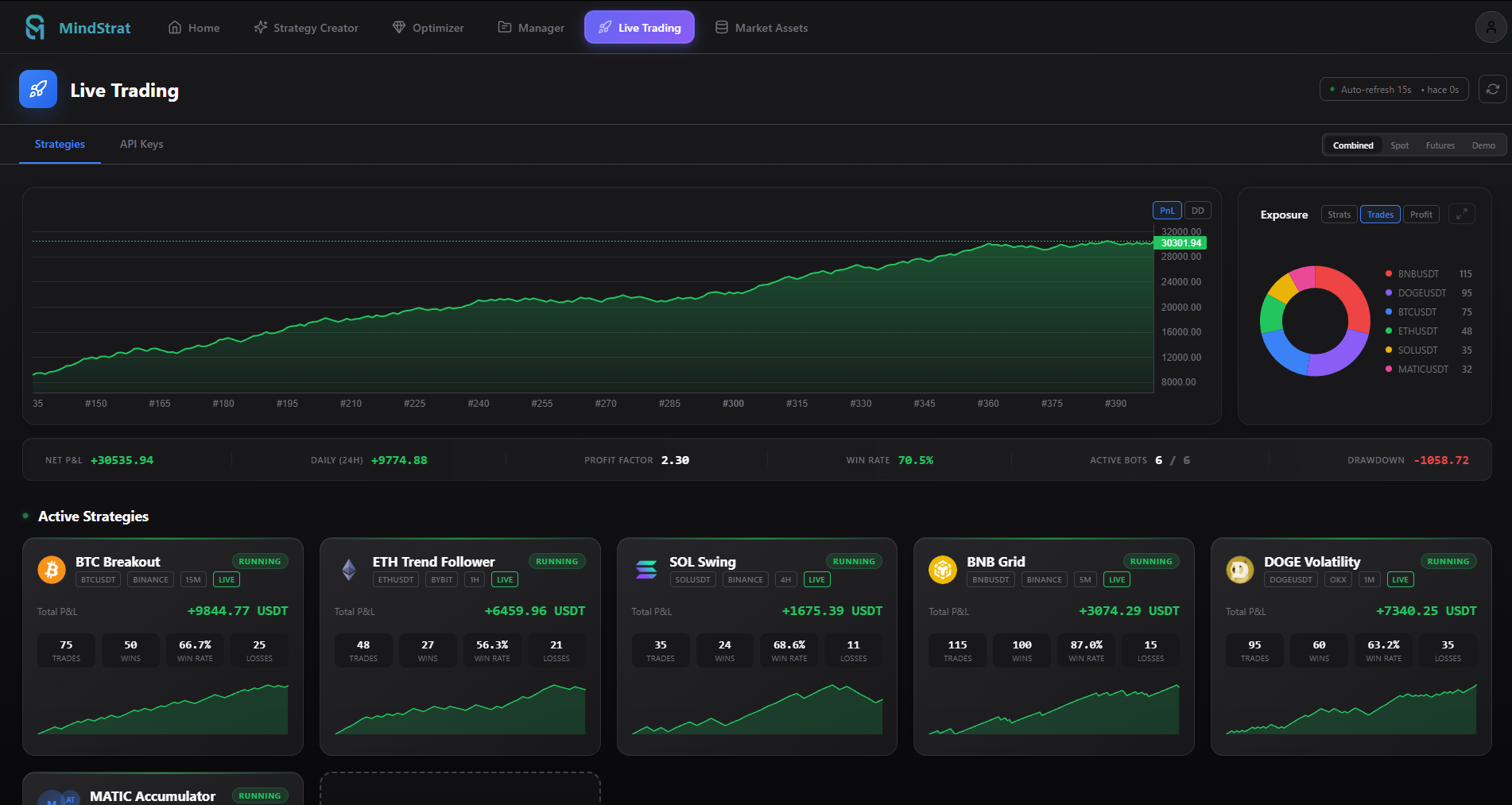This screenshot has height=805, width=1512.
Task: Click the LIVE badge on DOGE Volatility
Action: coord(1400,579)
